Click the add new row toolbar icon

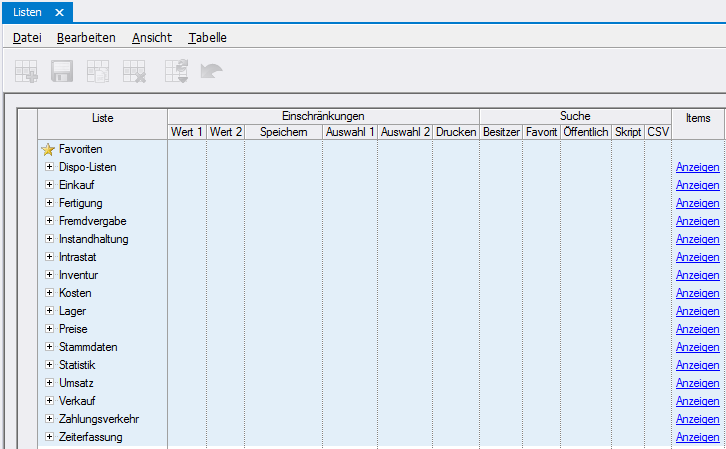pos(26,71)
